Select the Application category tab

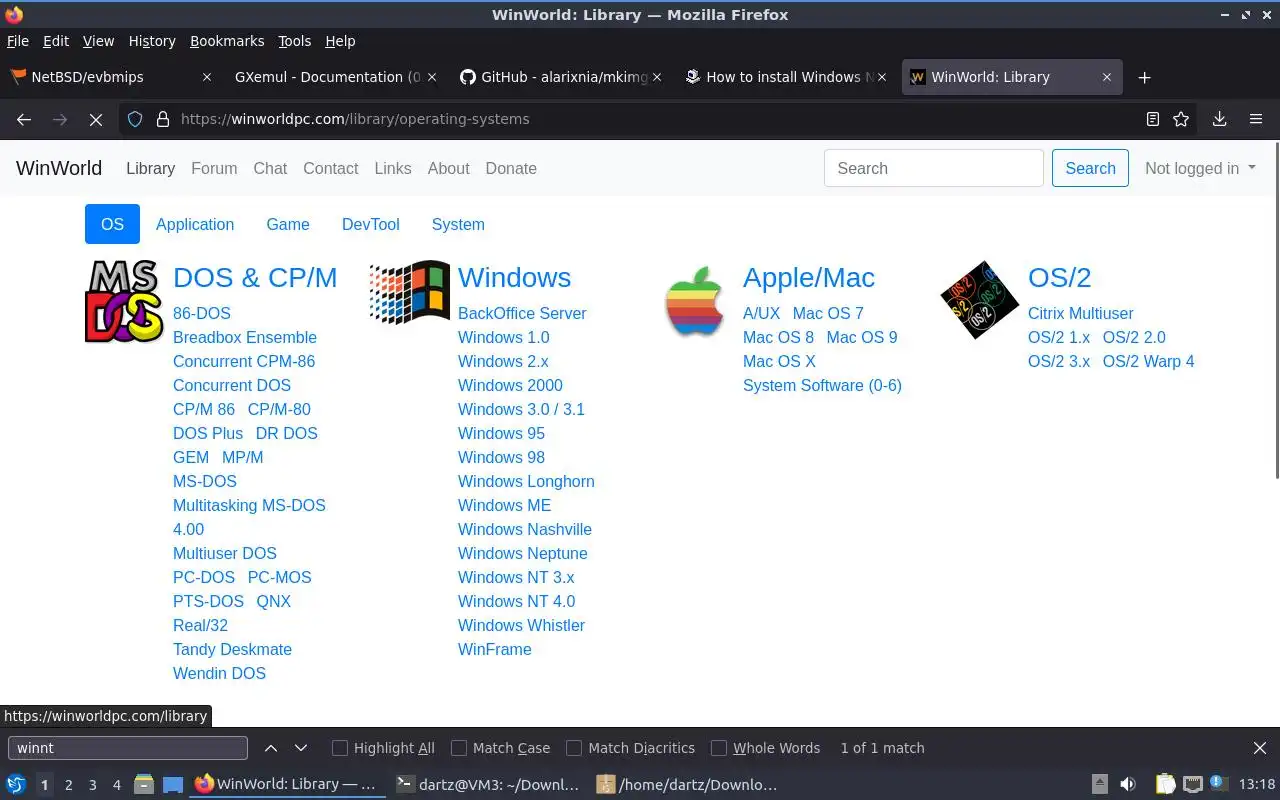coord(195,224)
